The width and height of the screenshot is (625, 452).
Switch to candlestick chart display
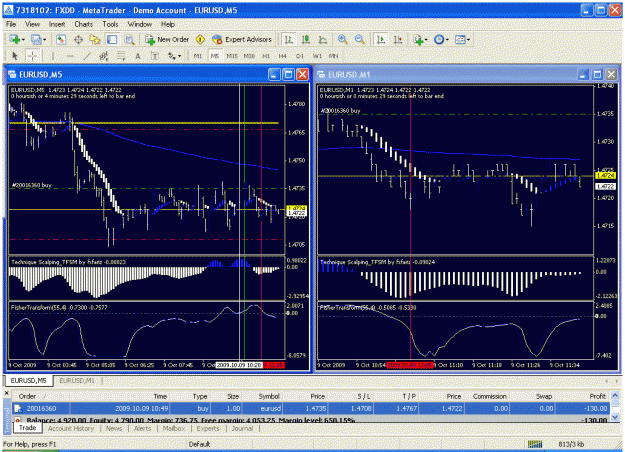click(x=306, y=39)
